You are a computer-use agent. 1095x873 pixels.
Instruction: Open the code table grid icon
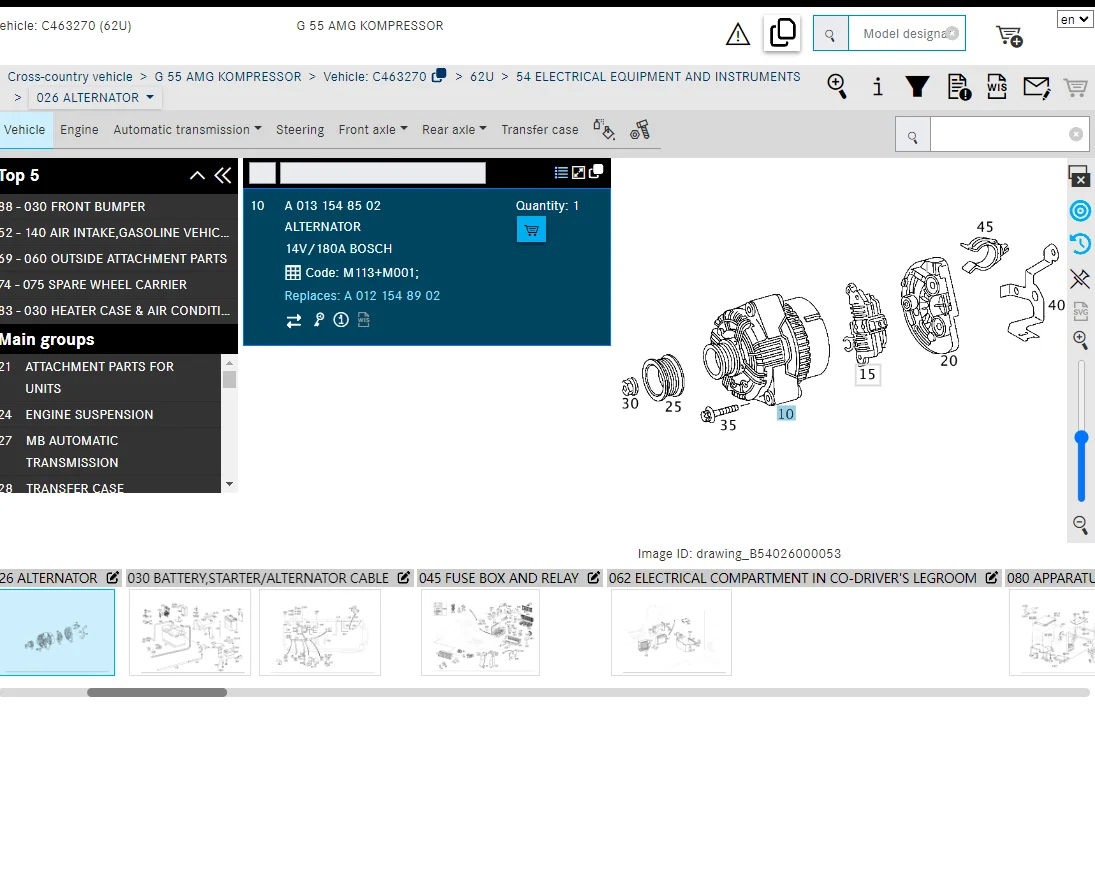point(293,272)
